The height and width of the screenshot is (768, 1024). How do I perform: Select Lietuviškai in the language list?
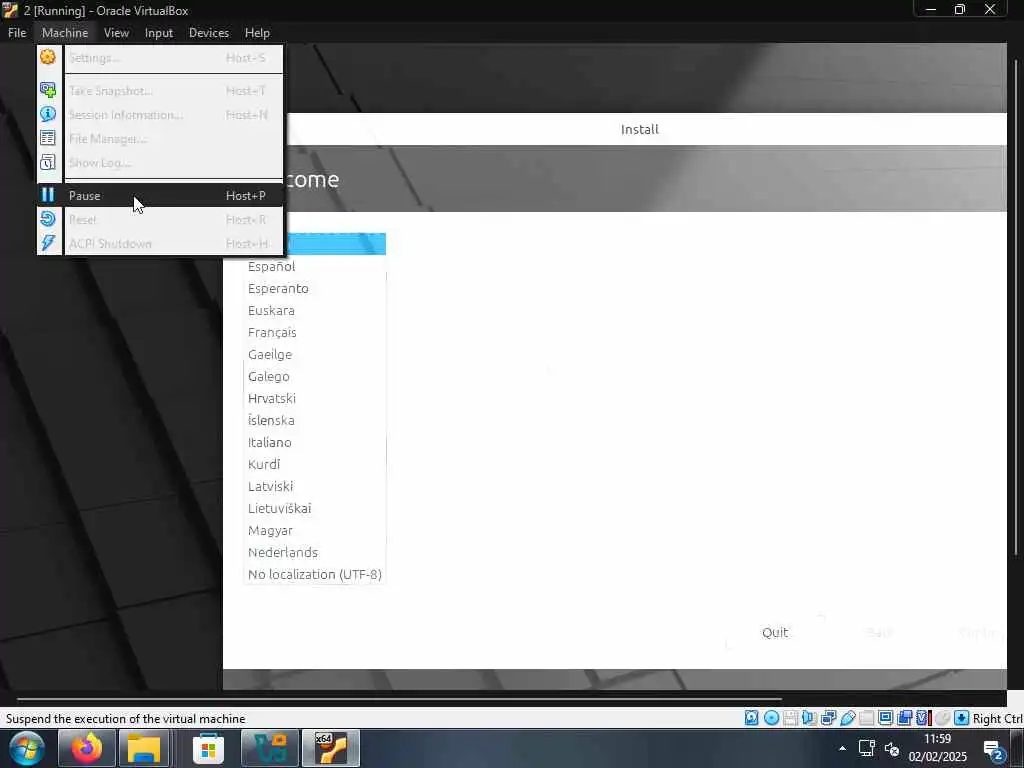[x=315, y=508]
